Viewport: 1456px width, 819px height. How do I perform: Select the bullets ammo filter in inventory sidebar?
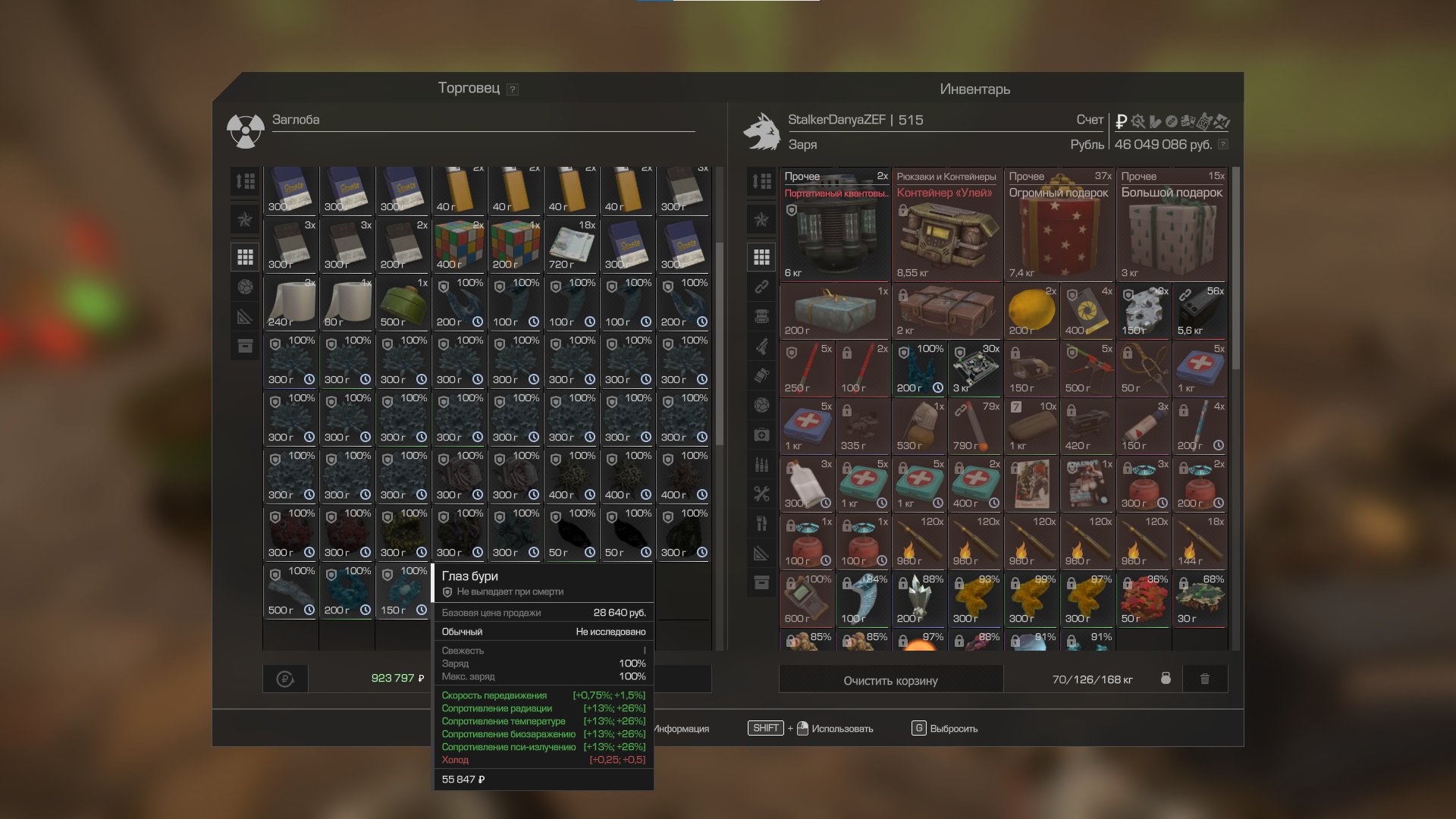click(x=761, y=464)
